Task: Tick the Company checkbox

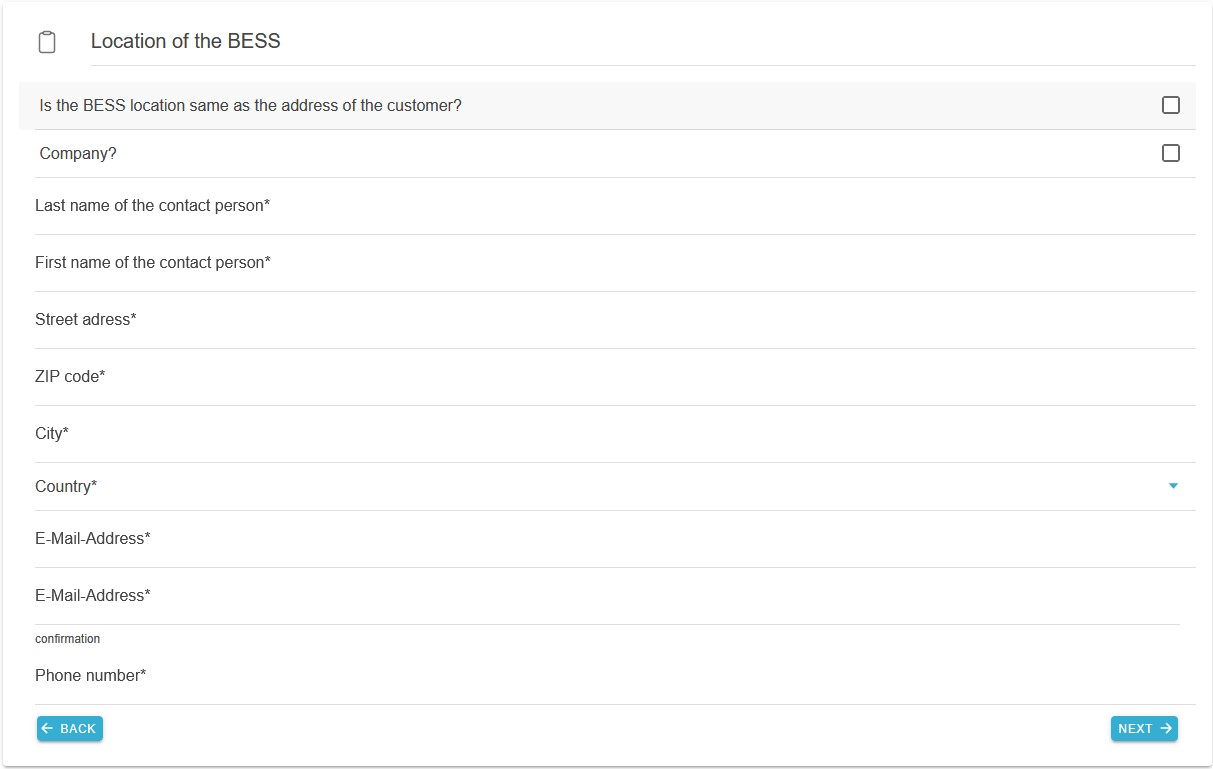Action: (x=1171, y=153)
